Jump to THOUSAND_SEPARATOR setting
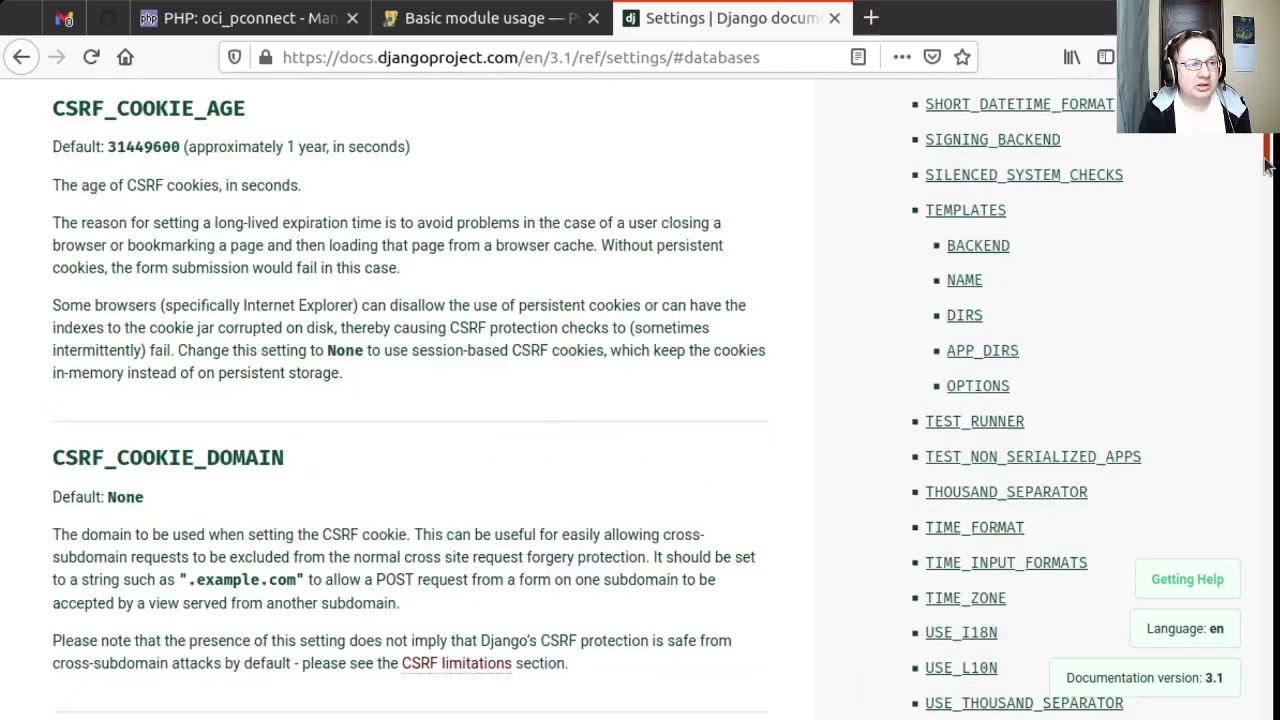Screen dimensions: 1280x720 tap(1006, 492)
